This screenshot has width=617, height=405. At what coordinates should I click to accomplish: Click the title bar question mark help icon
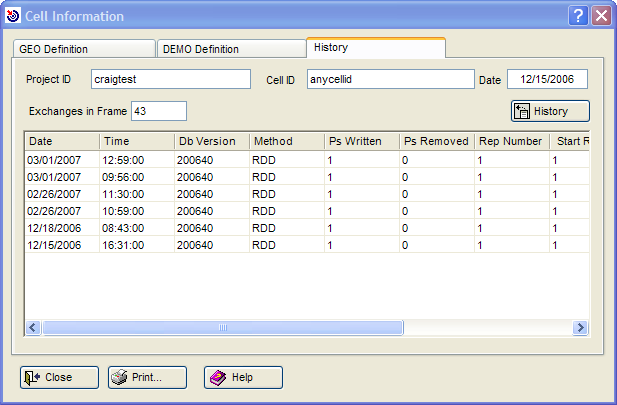point(578,15)
